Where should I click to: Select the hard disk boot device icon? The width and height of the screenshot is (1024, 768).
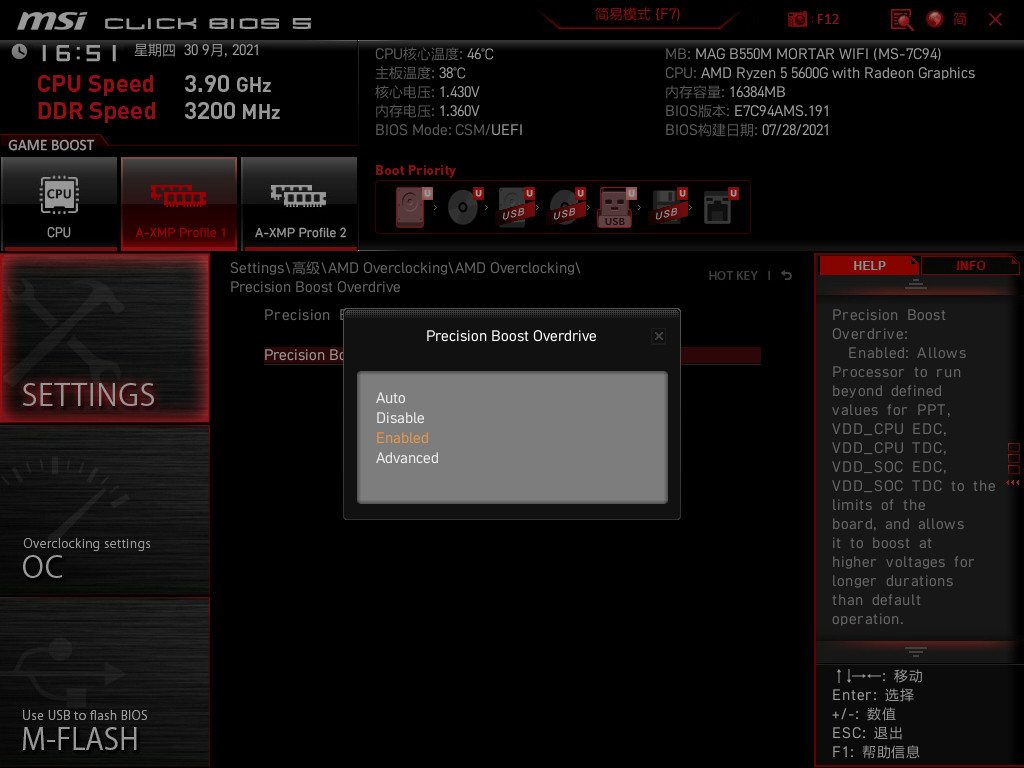(x=413, y=207)
